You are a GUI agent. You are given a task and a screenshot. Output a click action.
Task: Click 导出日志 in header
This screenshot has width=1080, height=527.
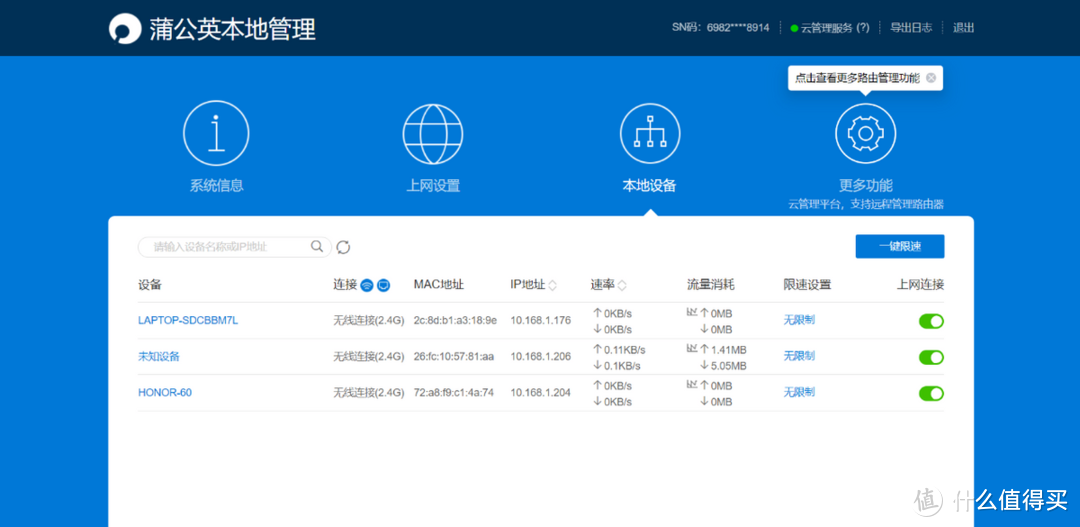(x=911, y=28)
